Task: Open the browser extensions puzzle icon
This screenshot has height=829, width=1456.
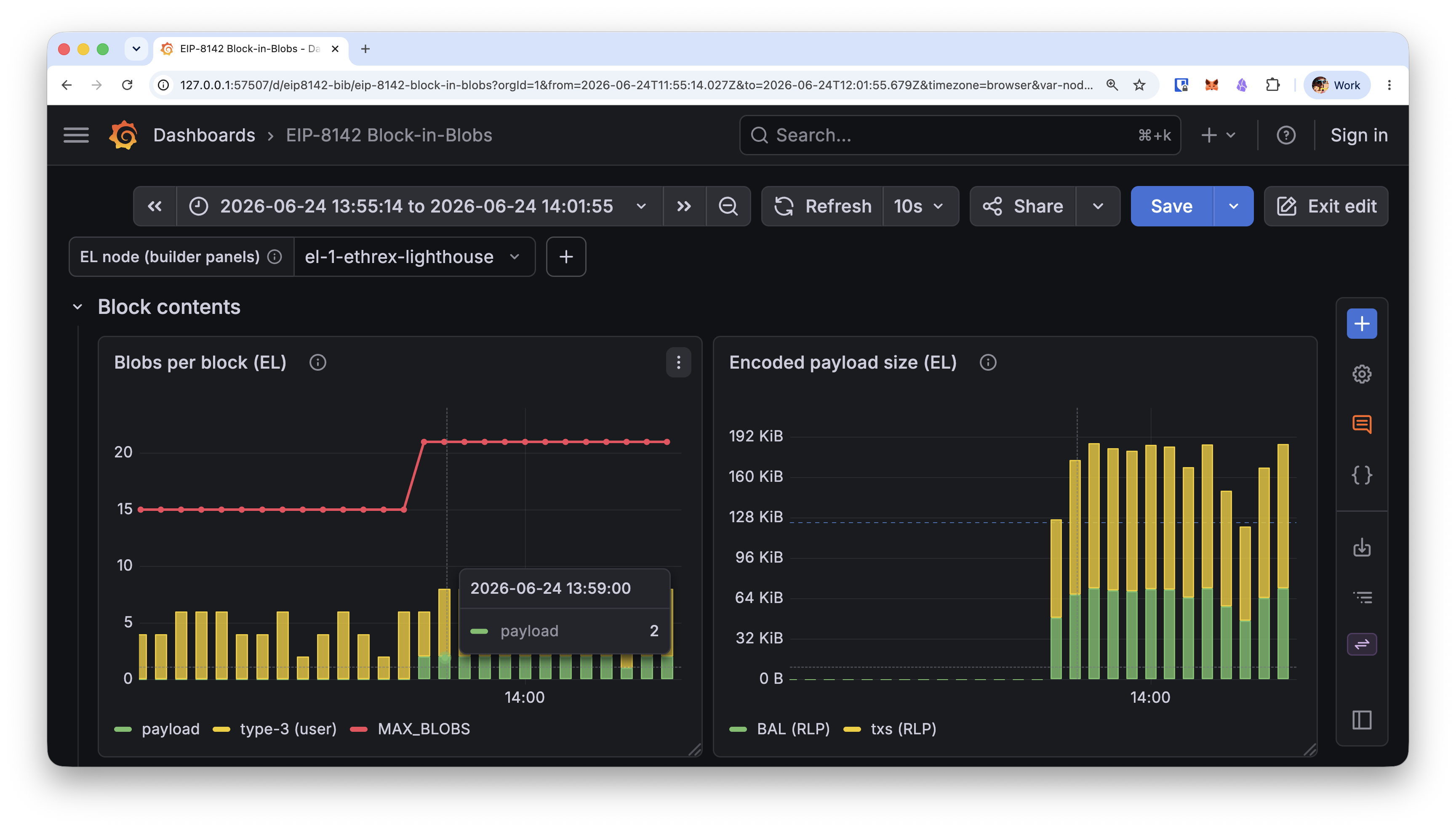Action: click(1272, 85)
